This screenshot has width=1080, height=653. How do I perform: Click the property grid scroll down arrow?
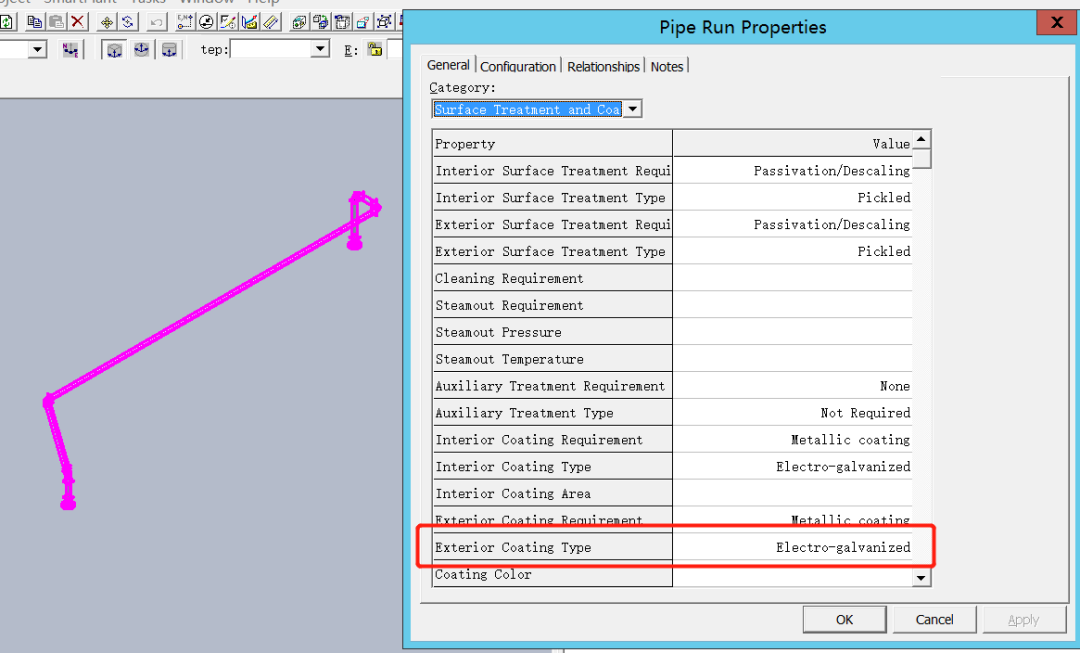922,577
